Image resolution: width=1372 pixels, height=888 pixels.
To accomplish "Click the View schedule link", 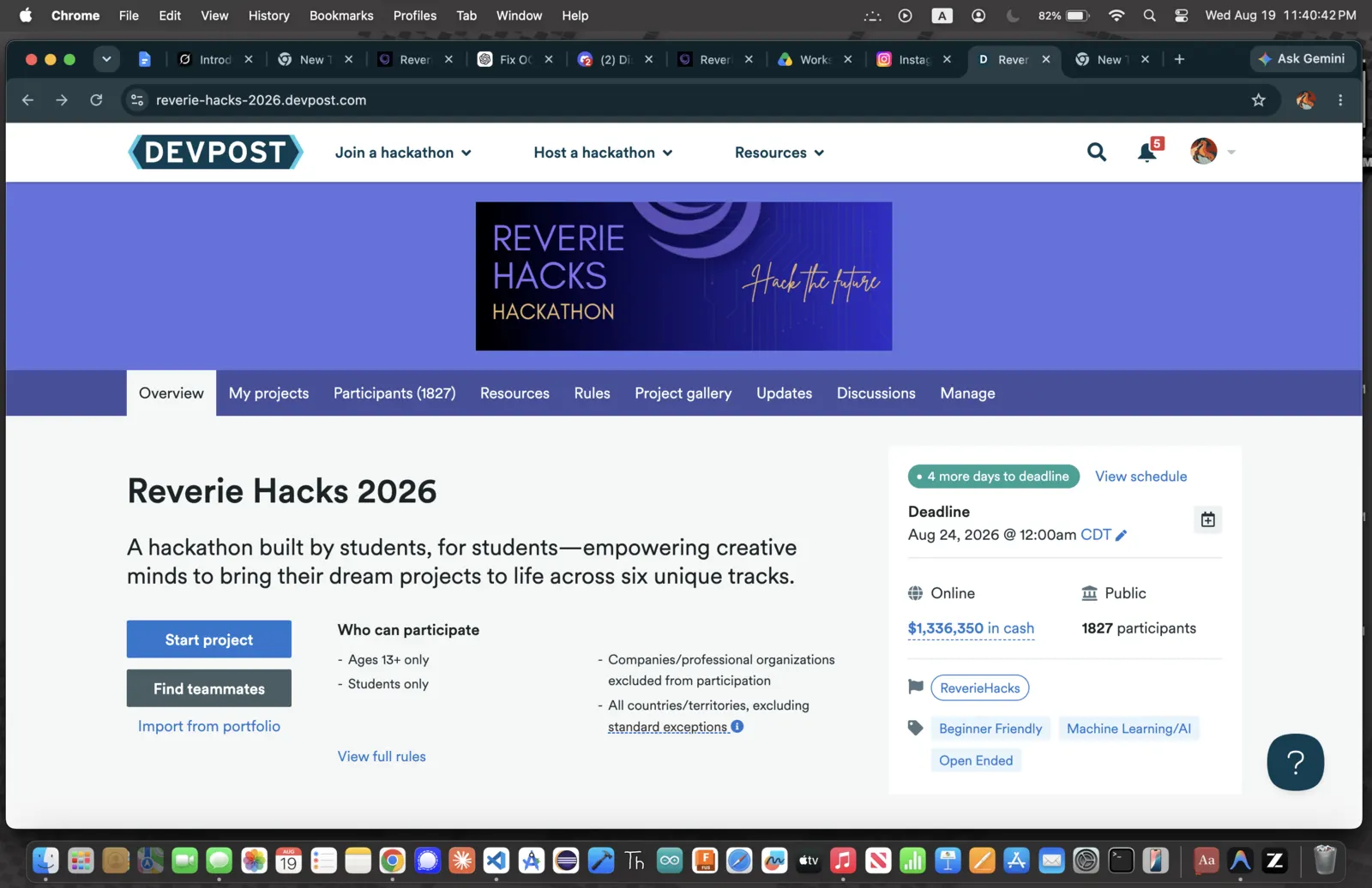I will 1141,476.
